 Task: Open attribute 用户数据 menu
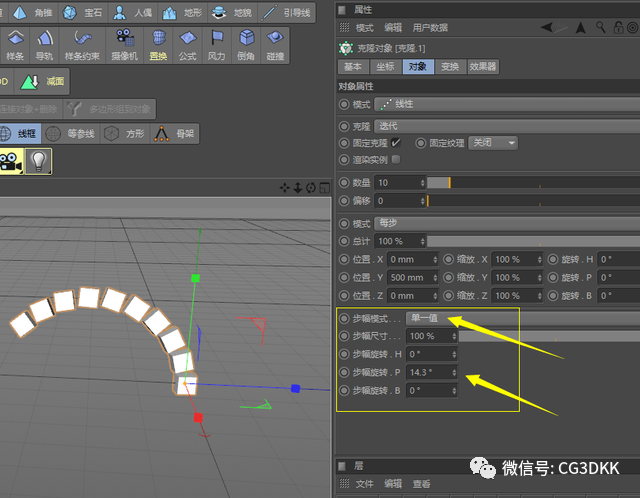pos(430,28)
